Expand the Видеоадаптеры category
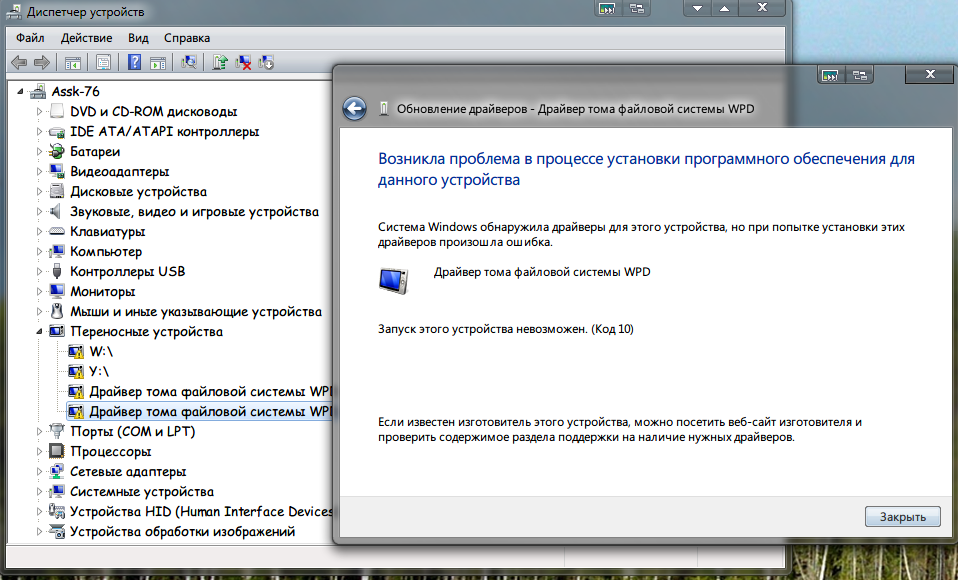The image size is (958, 580). pos(40,172)
